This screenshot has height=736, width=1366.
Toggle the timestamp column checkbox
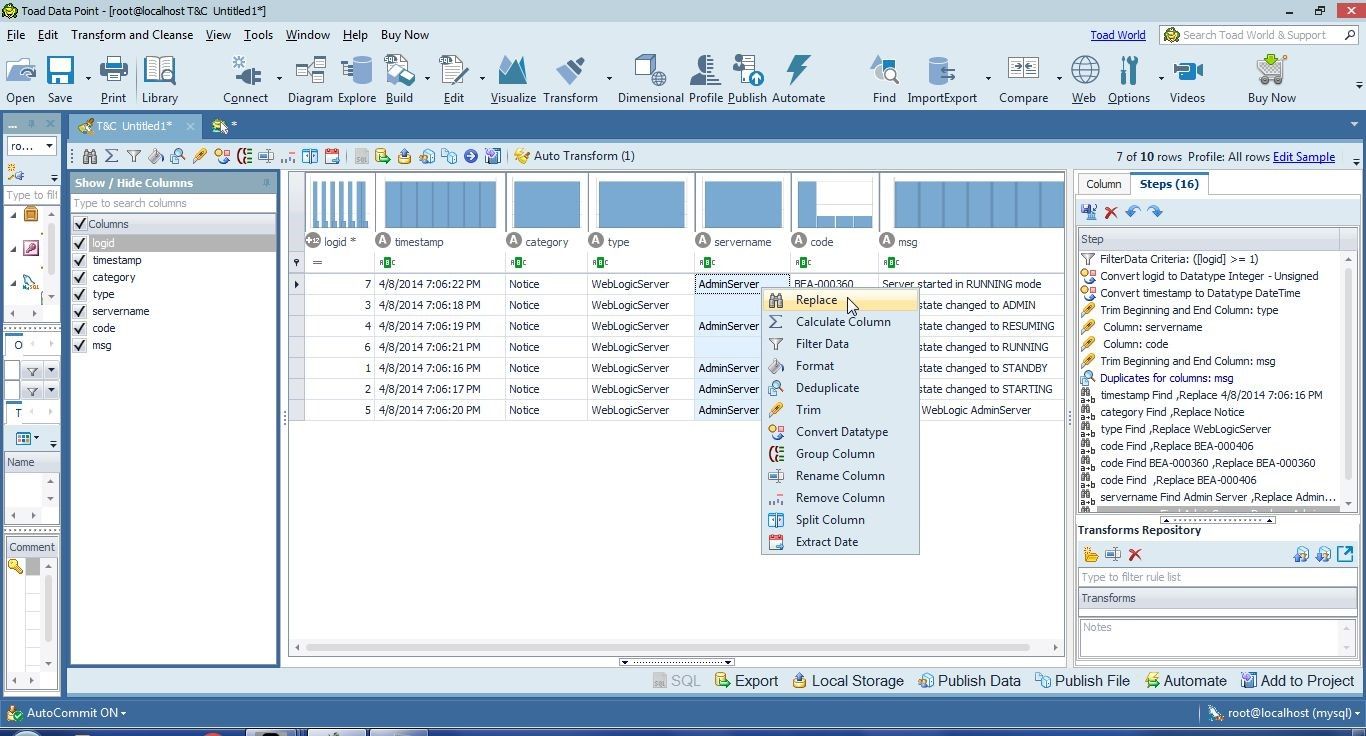coord(80,260)
